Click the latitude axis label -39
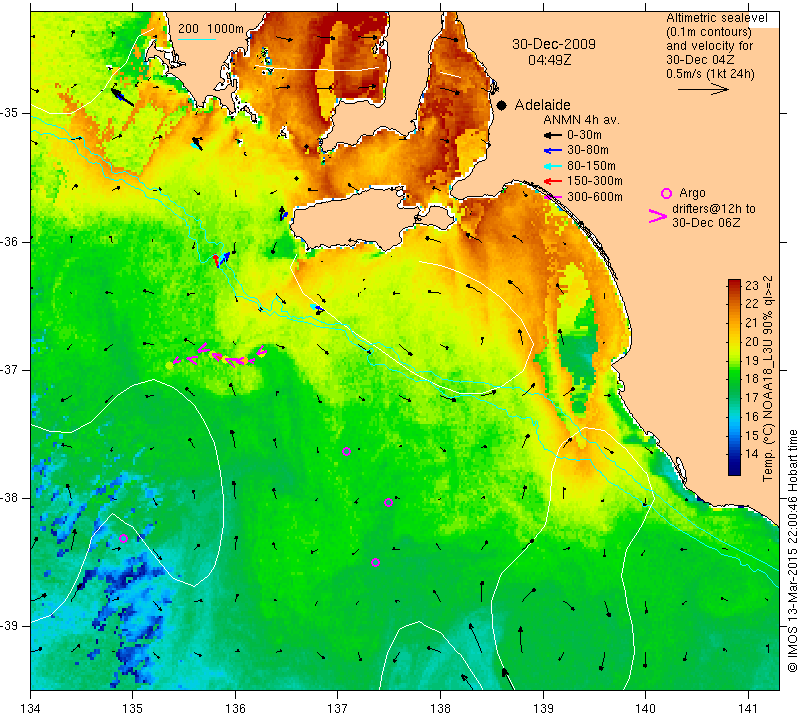The height and width of the screenshot is (720, 800). coord(9,626)
